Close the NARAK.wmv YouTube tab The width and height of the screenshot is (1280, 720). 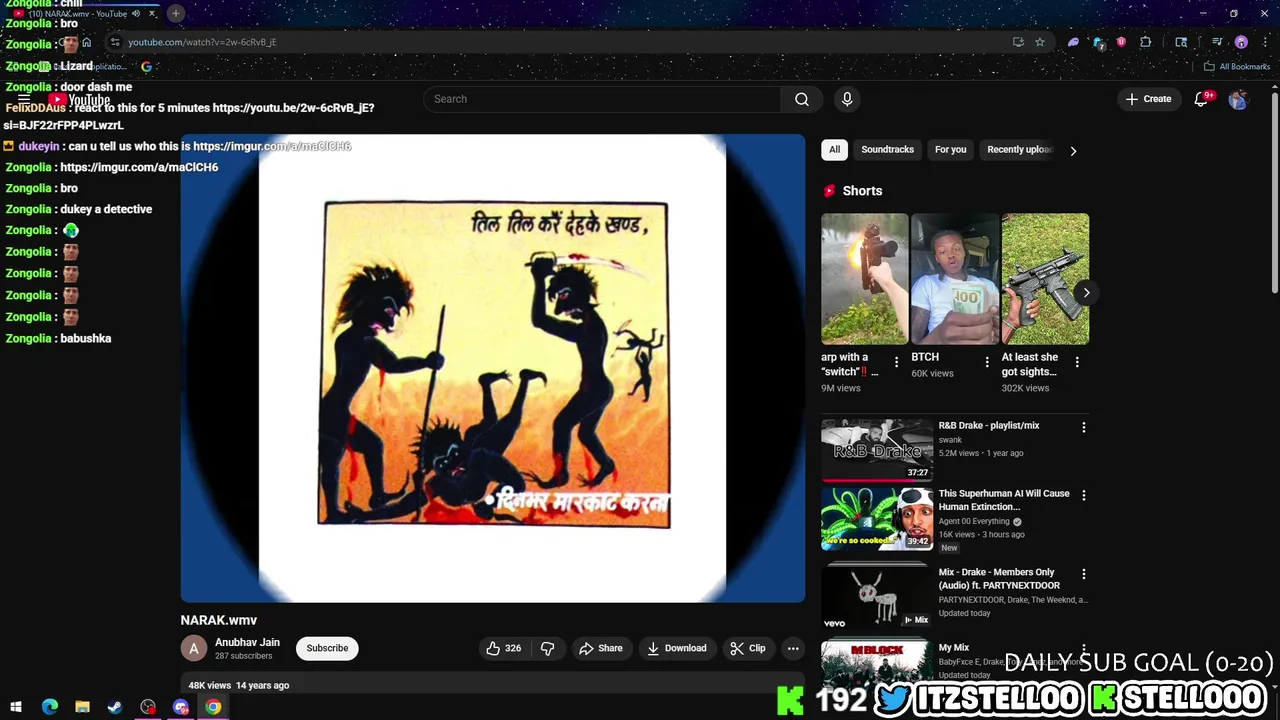152,13
